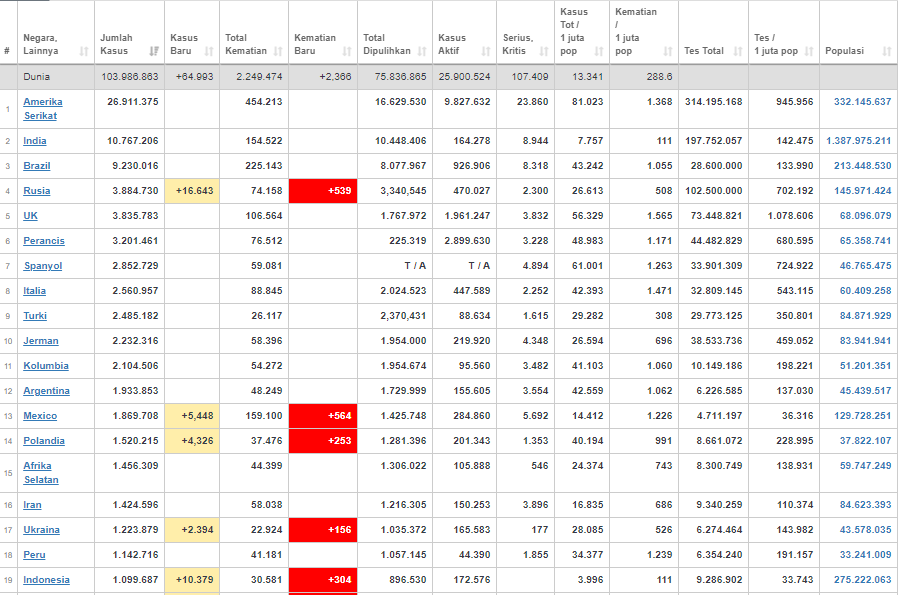The width and height of the screenshot is (898, 595).
Task: Open the Turki country link
Action: click(x=35, y=316)
